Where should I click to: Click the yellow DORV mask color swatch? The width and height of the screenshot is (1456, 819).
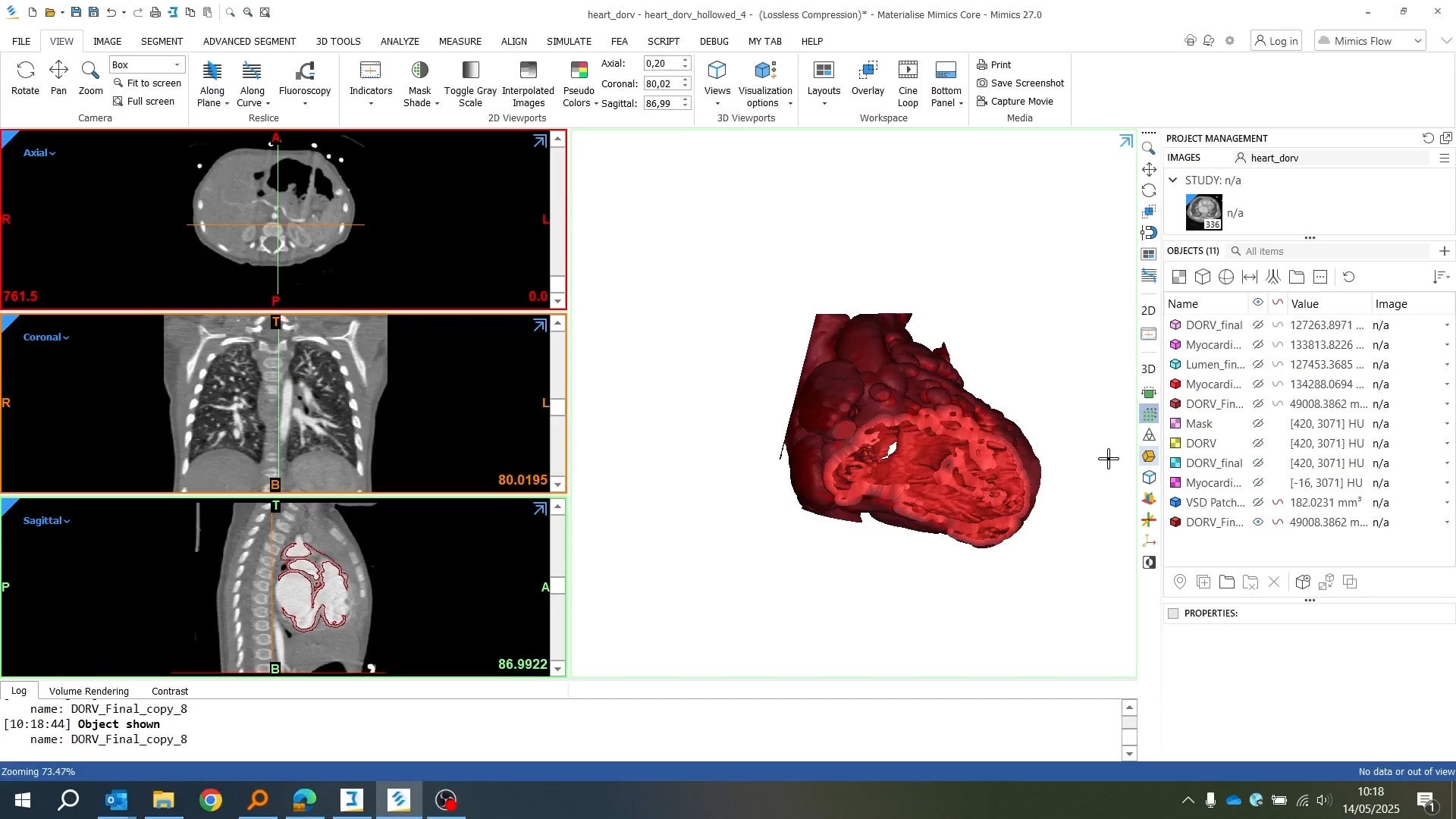(1175, 444)
